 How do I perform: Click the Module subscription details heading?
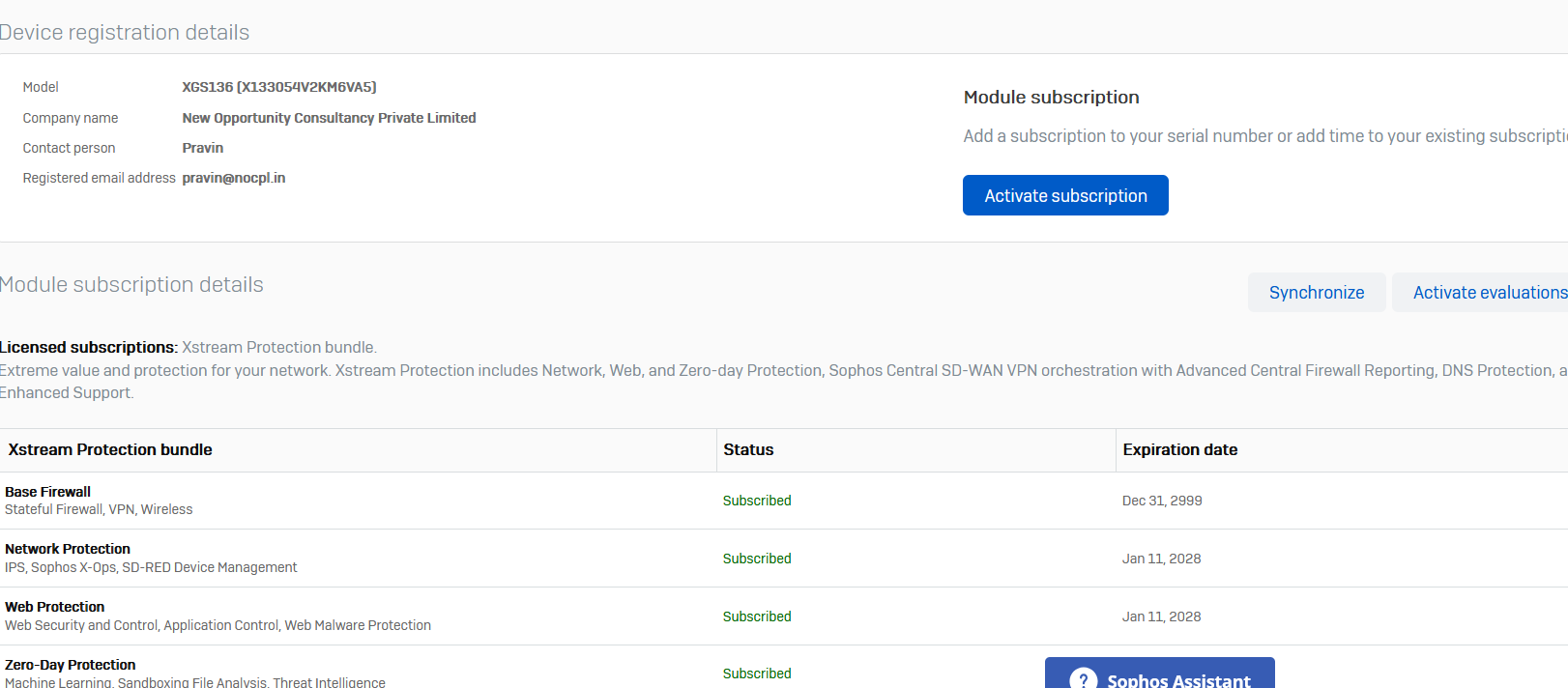pos(131,285)
